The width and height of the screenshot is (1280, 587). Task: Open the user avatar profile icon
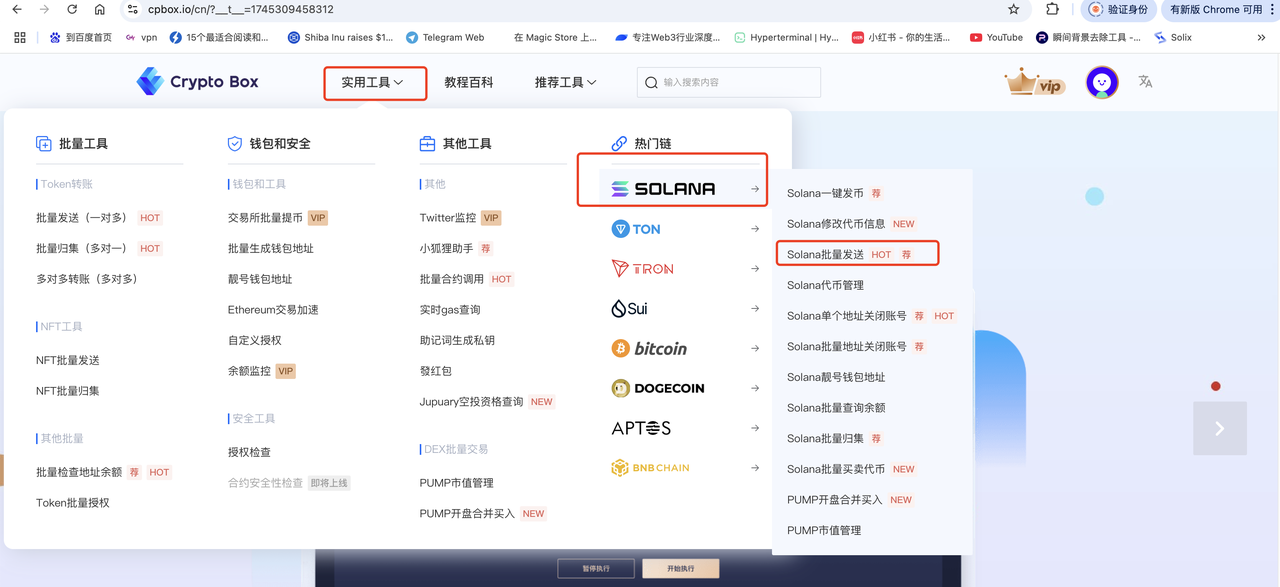click(1102, 82)
